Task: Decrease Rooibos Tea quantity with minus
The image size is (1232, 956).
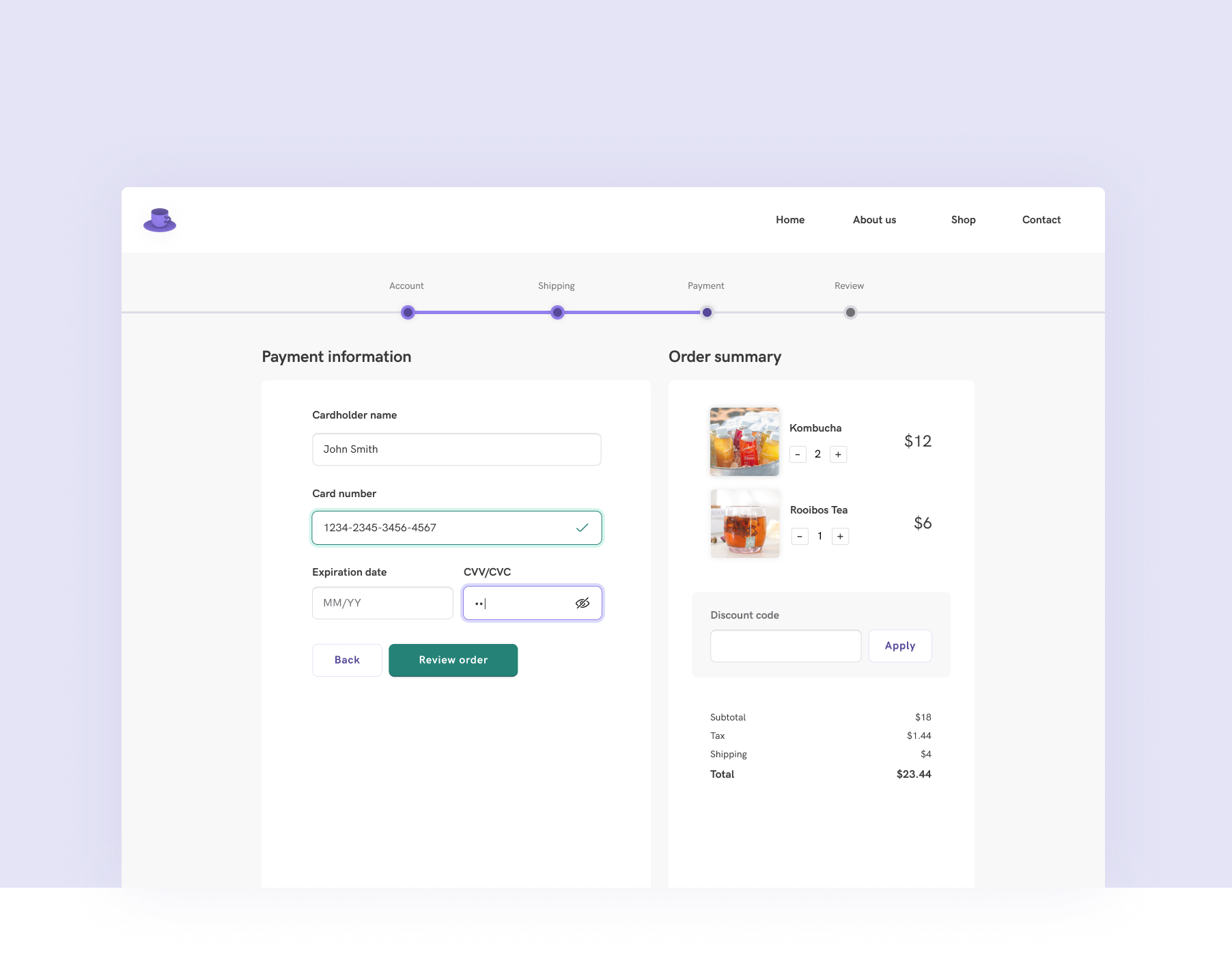Action: pos(800,536)
